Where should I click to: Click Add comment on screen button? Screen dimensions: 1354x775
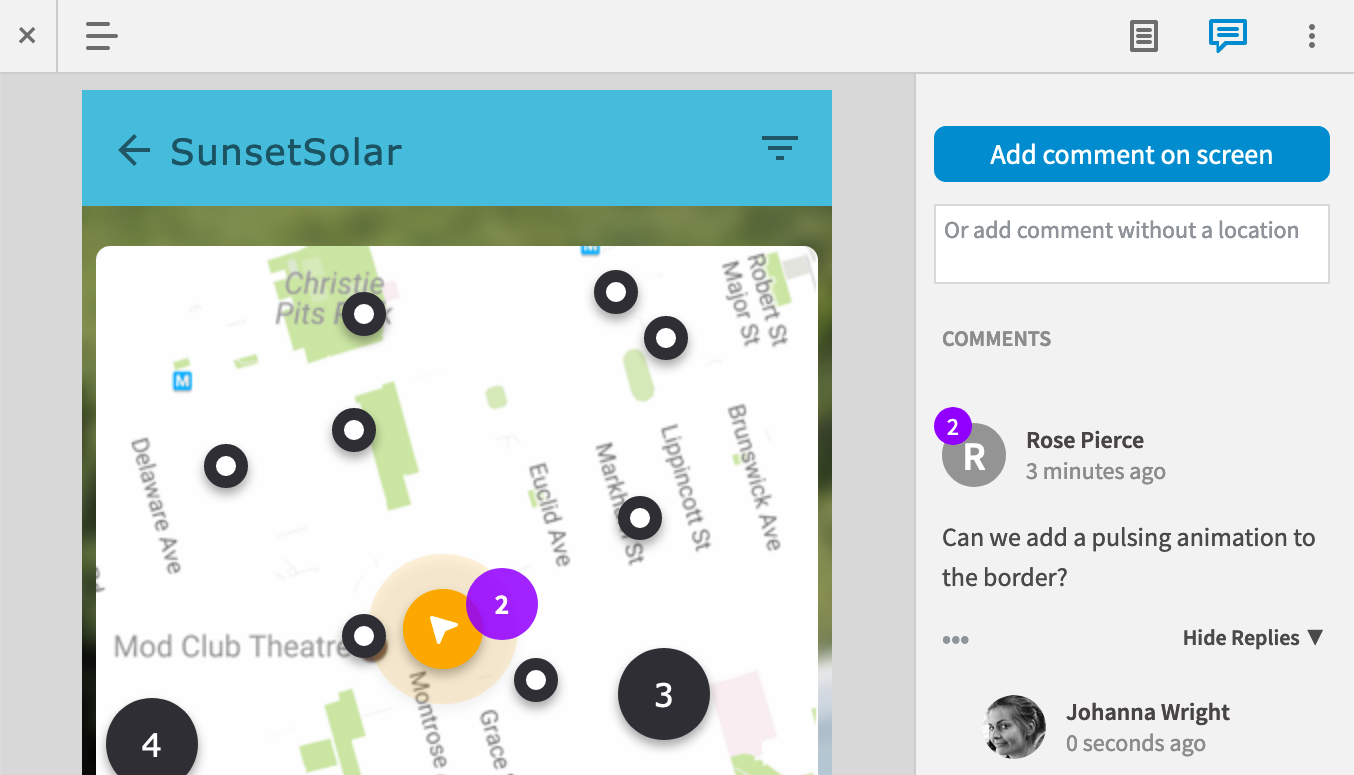1131,154
